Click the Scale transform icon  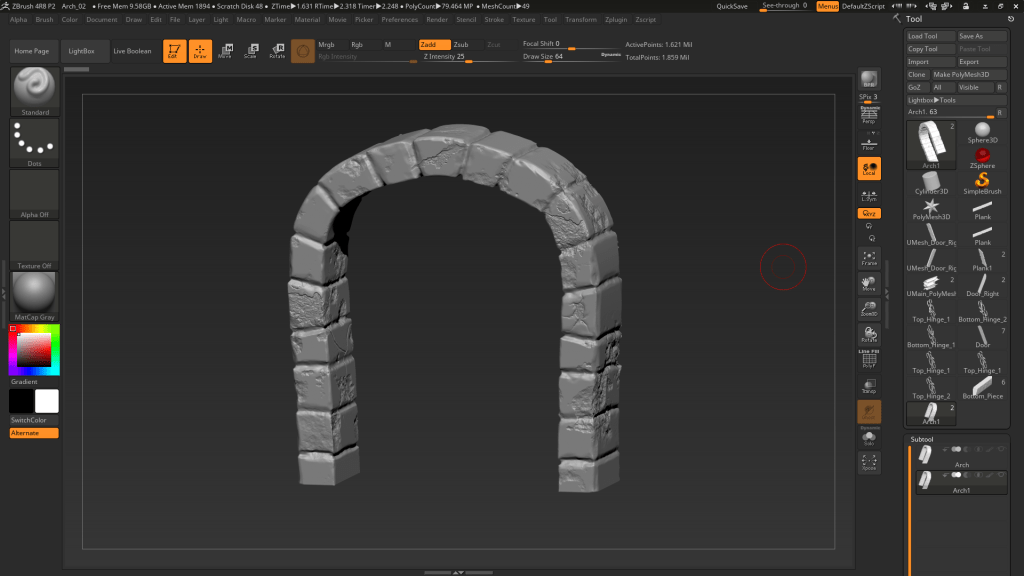click(251, 51)
